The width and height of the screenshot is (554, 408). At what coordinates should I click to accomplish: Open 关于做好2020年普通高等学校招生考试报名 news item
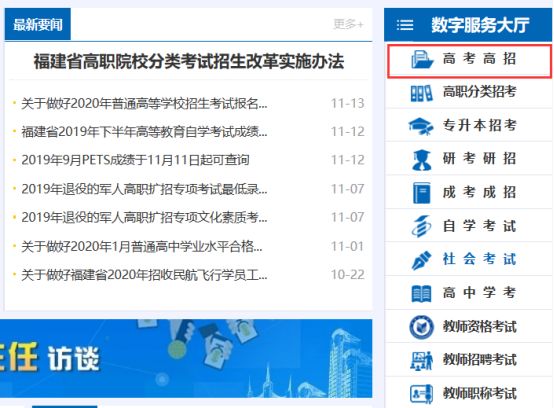point(144,104)
